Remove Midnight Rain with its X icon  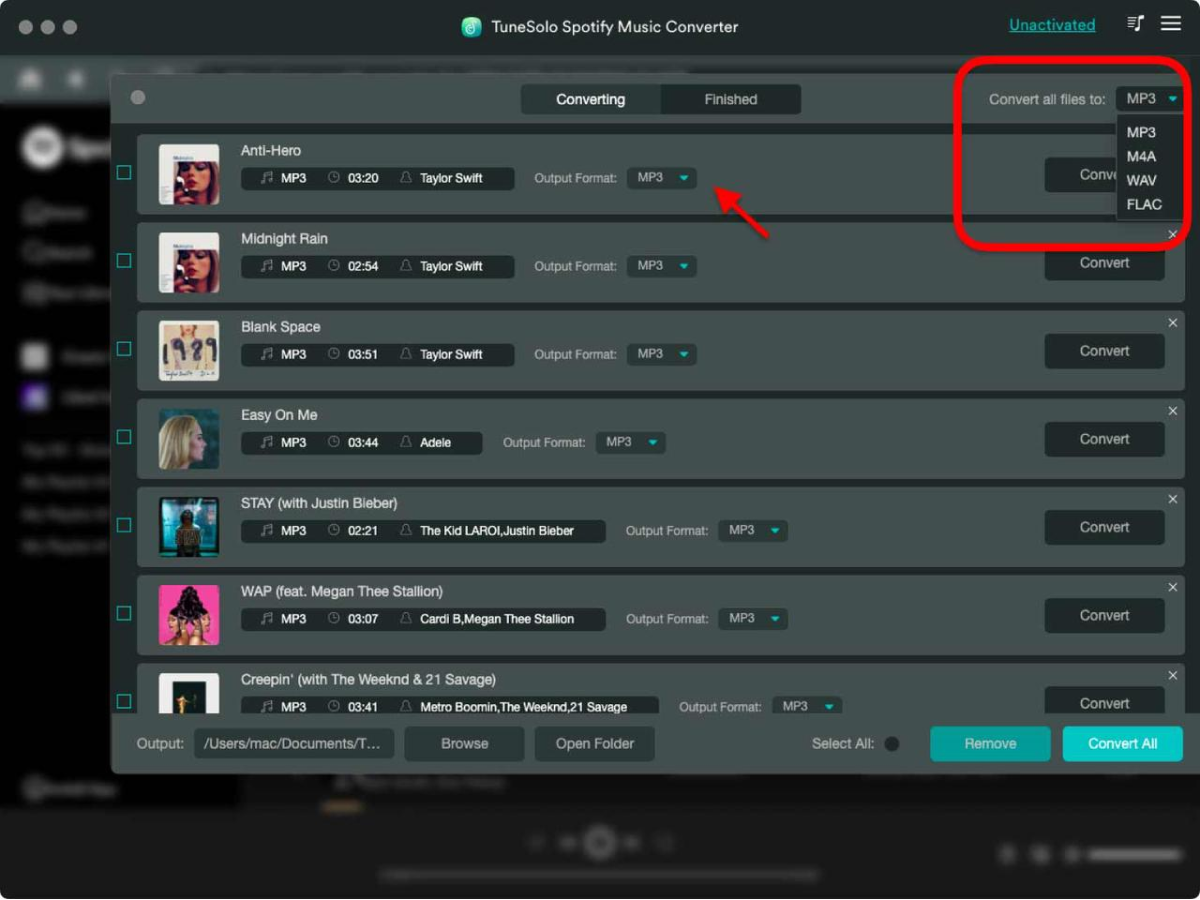coord(1173,235)
